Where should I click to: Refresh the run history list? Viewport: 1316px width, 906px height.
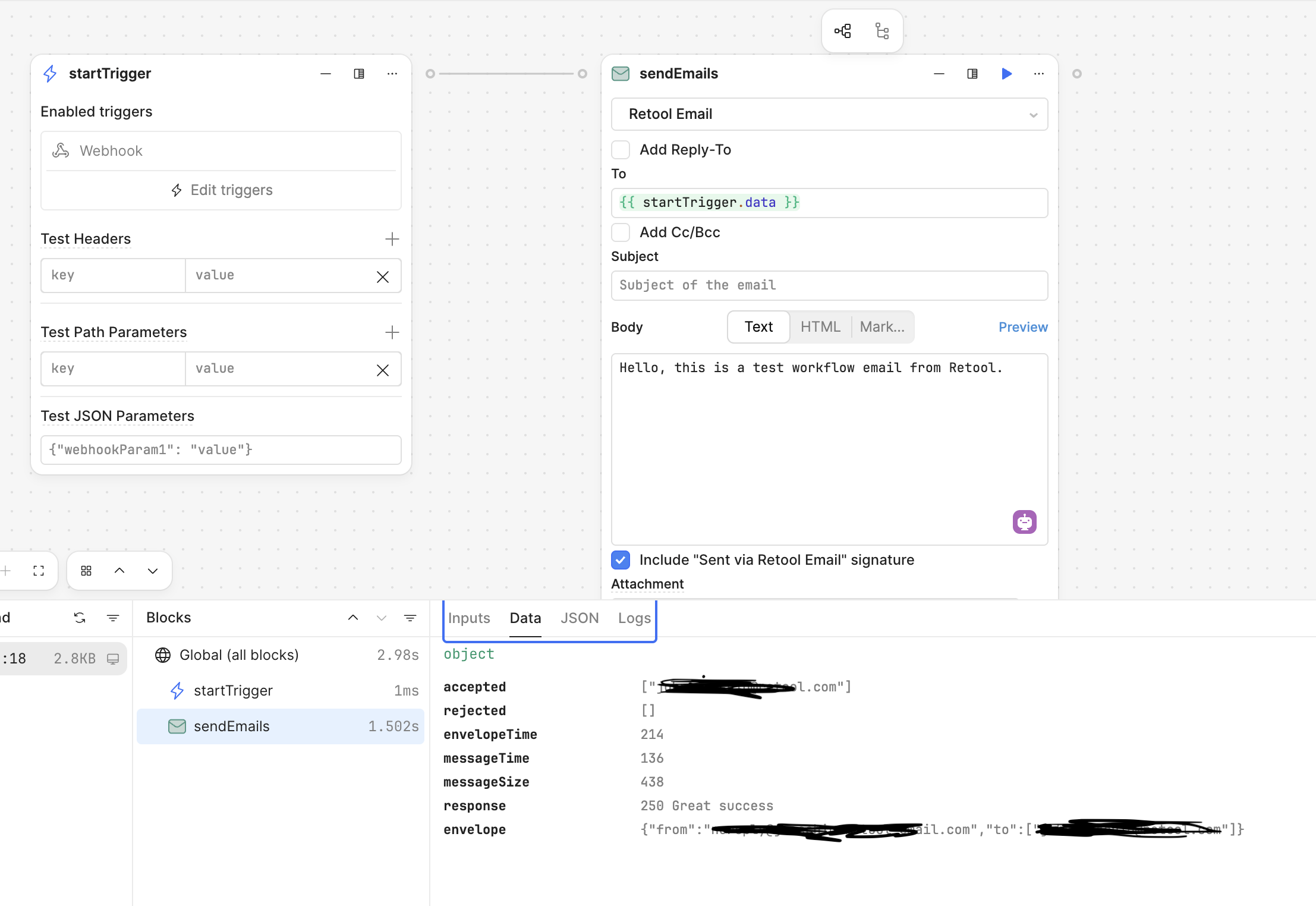pos(80,618)
